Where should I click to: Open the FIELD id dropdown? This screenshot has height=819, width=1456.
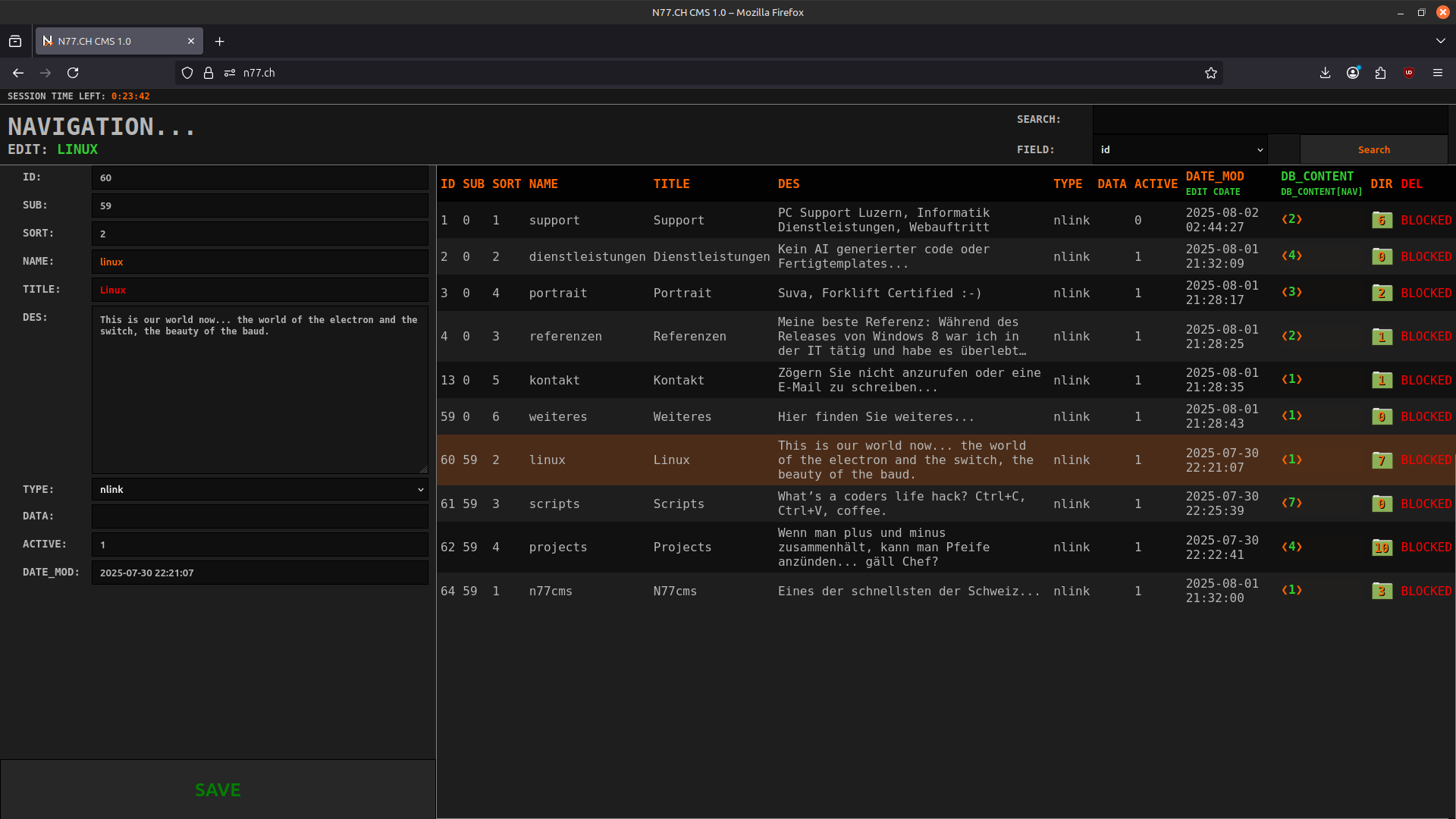tap(1180, 150)
